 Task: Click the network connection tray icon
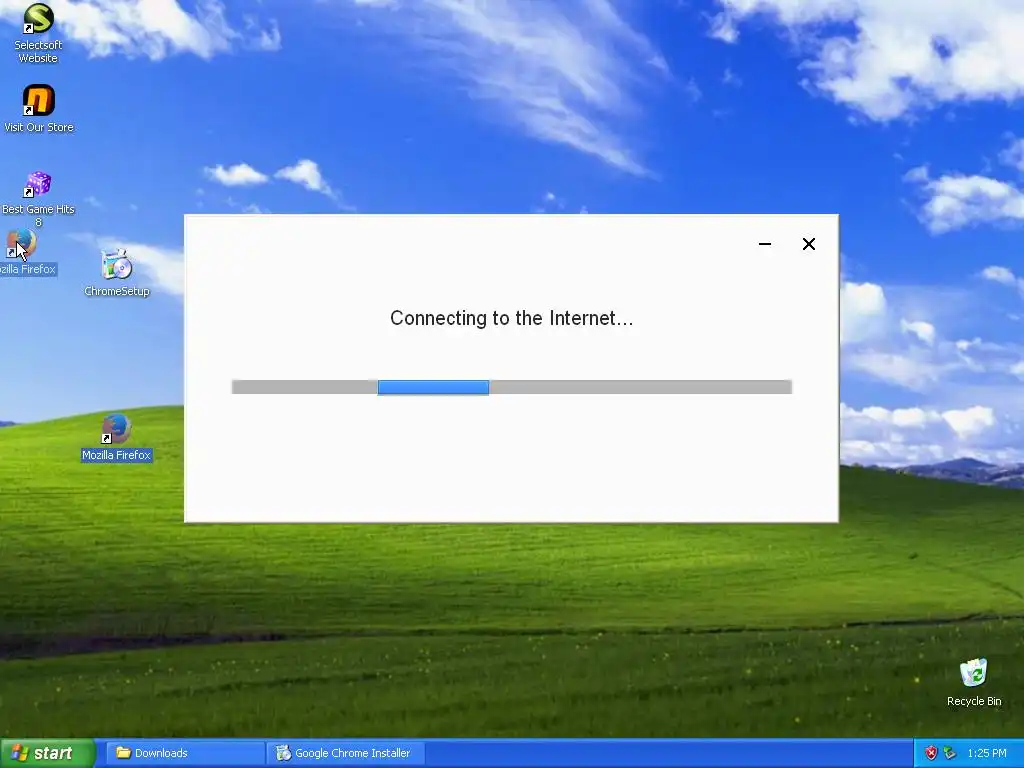(950, 753)
